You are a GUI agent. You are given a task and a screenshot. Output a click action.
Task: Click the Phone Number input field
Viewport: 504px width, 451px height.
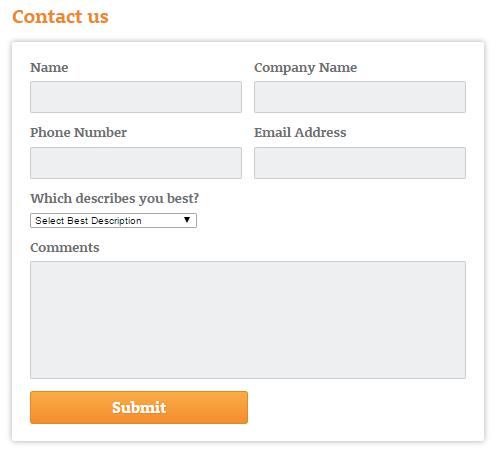coord(136,163)
